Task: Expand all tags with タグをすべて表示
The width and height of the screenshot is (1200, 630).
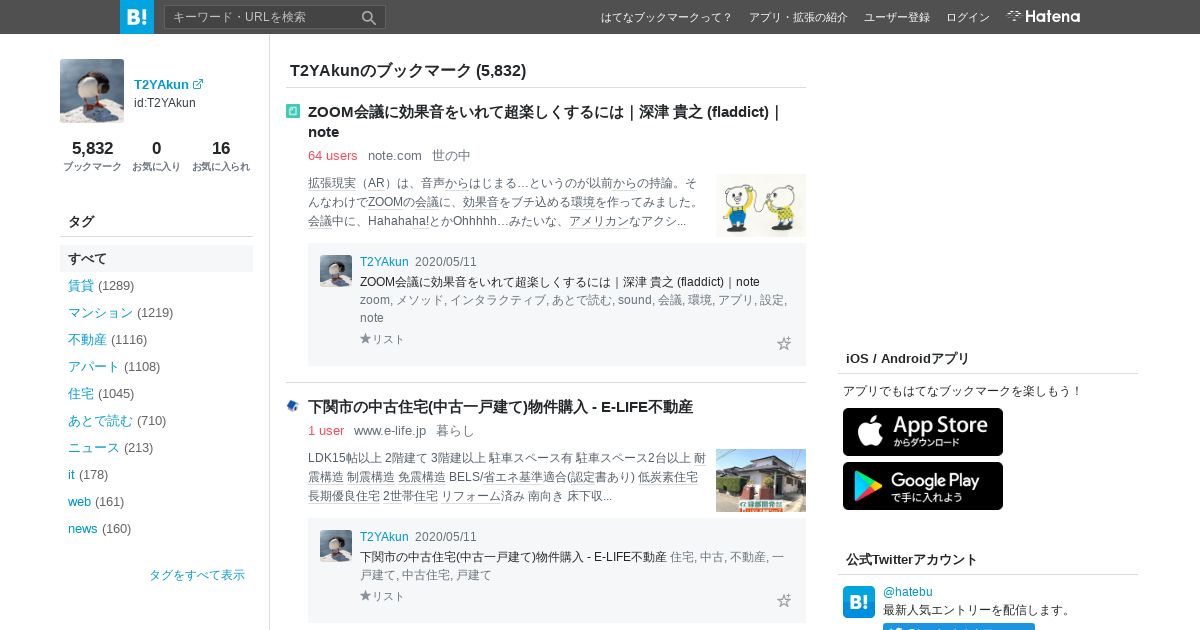Action: coord(197,575)
